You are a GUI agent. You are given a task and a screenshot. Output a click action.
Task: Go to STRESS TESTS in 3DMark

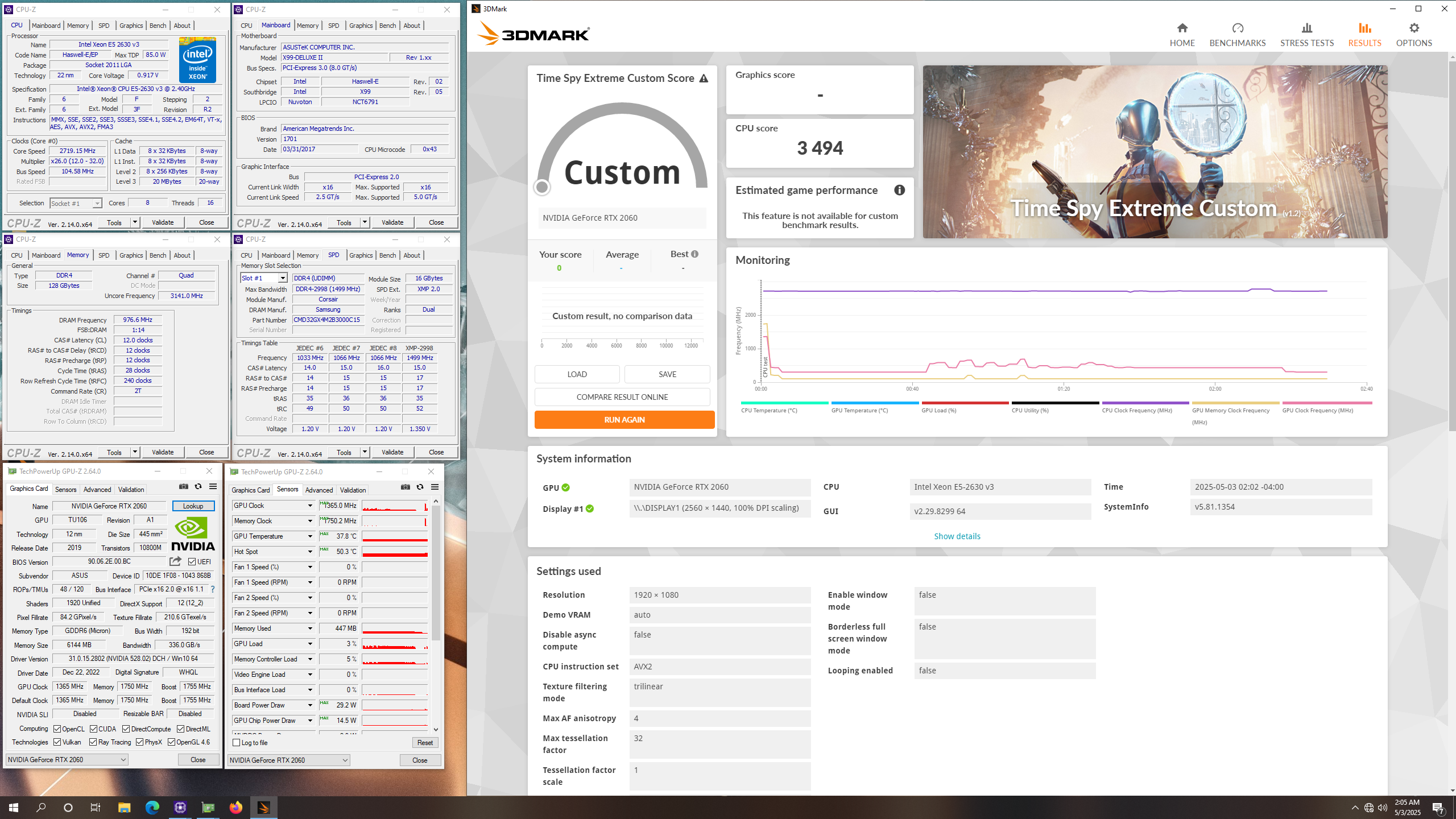1306,35
